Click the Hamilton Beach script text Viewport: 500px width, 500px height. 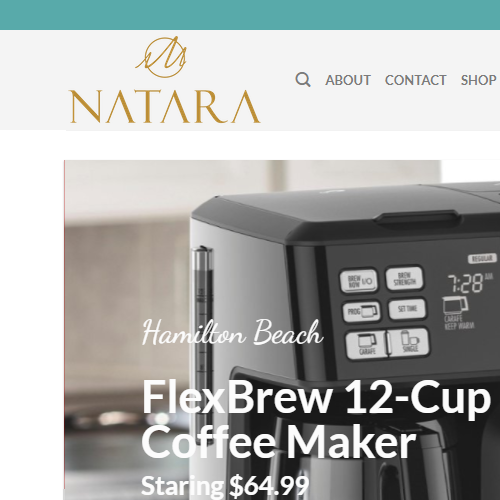[x=232, y=332]
